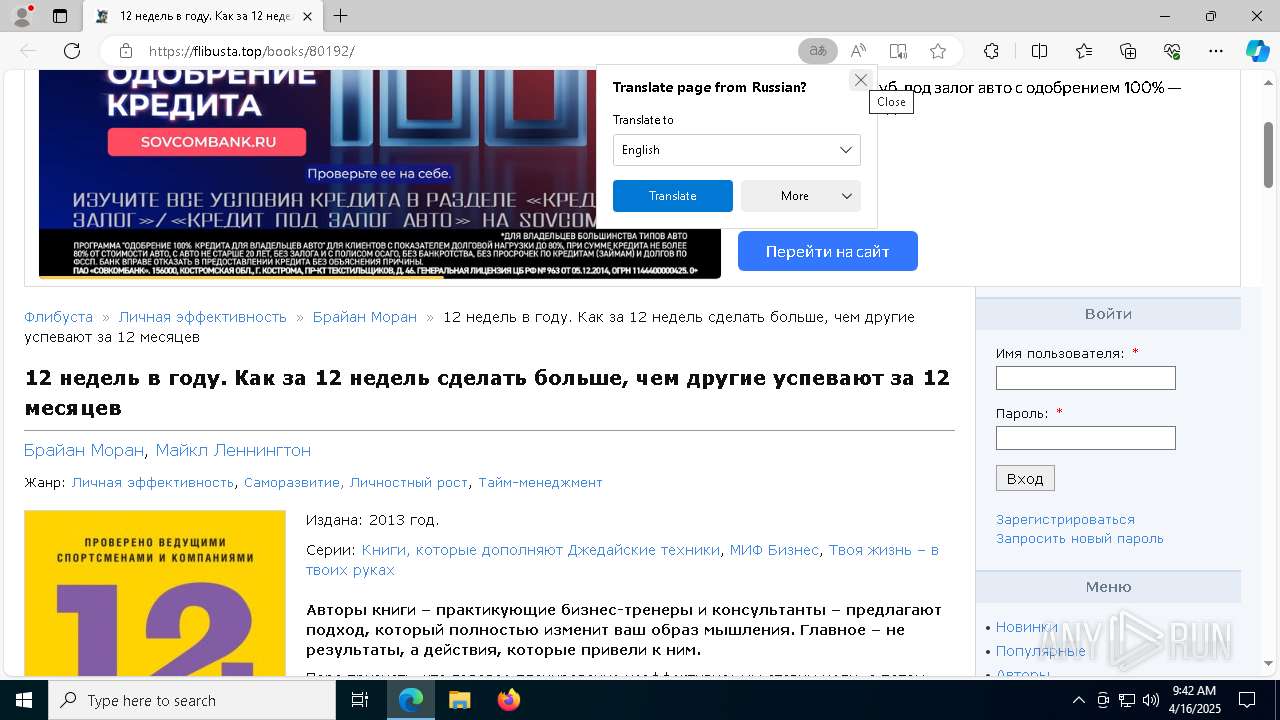Open the Action Center notifications icon
The width and height of the screenshot is (1280, 720).
[x=1247, y=700]
